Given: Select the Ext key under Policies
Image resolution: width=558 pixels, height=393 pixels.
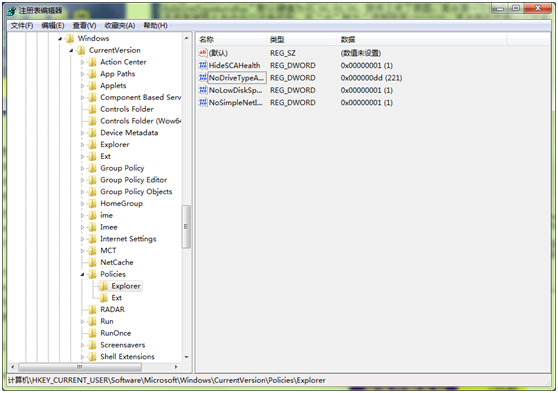Looking at the screenshot, I should click(116, 298).
